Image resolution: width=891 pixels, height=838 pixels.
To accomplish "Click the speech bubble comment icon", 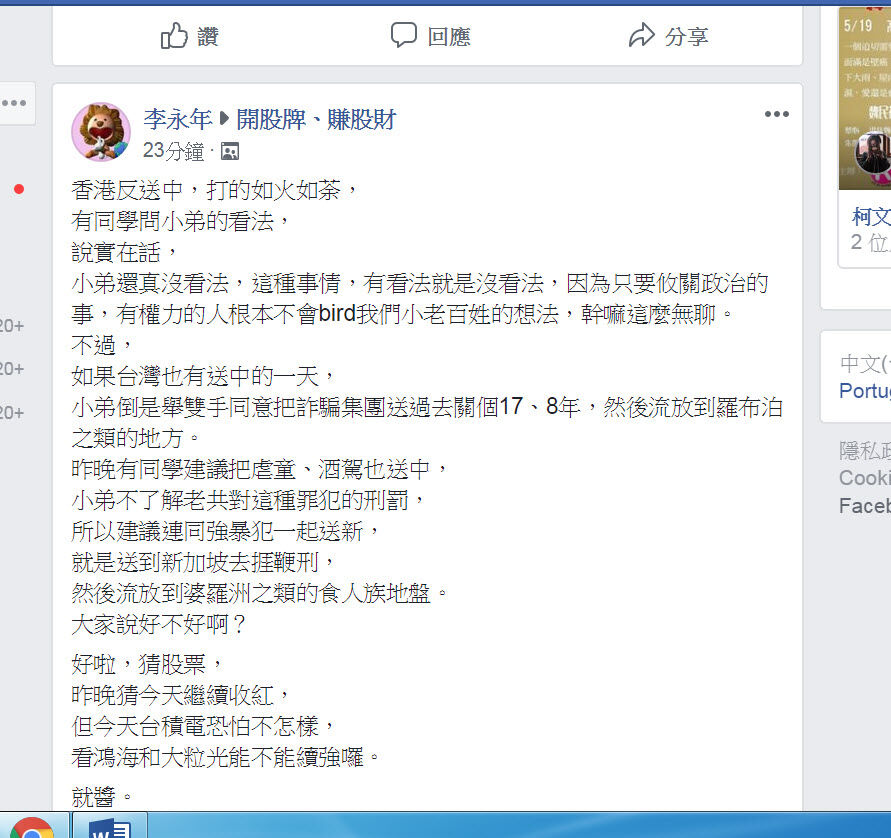I will point(403,35).
